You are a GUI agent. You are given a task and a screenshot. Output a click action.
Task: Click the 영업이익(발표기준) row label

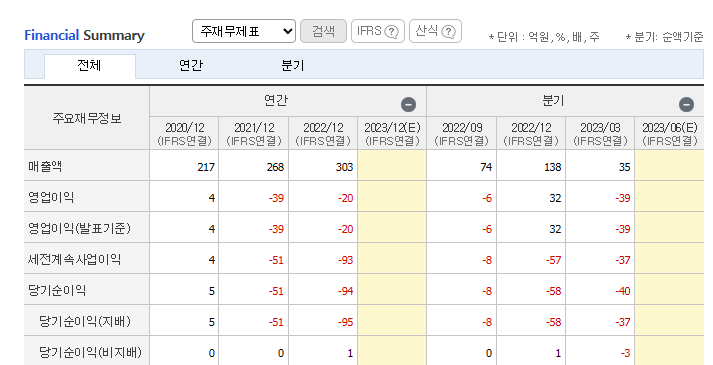tap(79, 228)
